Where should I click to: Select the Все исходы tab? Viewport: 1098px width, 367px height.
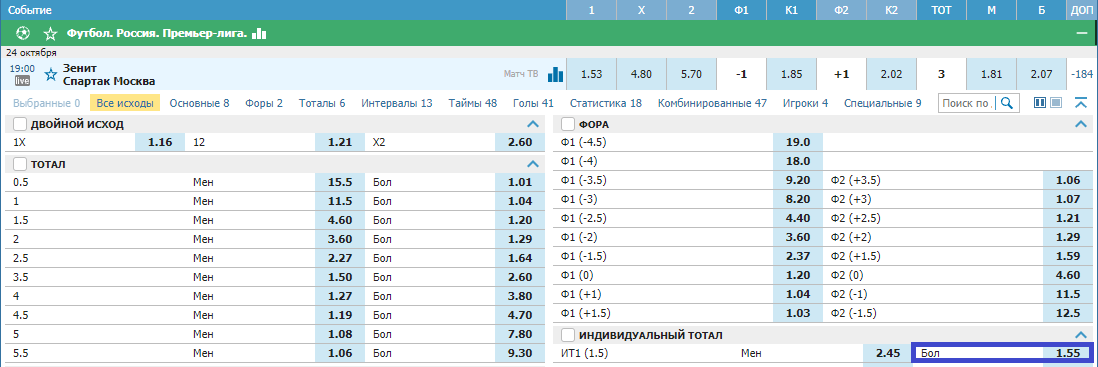point(125,103)
